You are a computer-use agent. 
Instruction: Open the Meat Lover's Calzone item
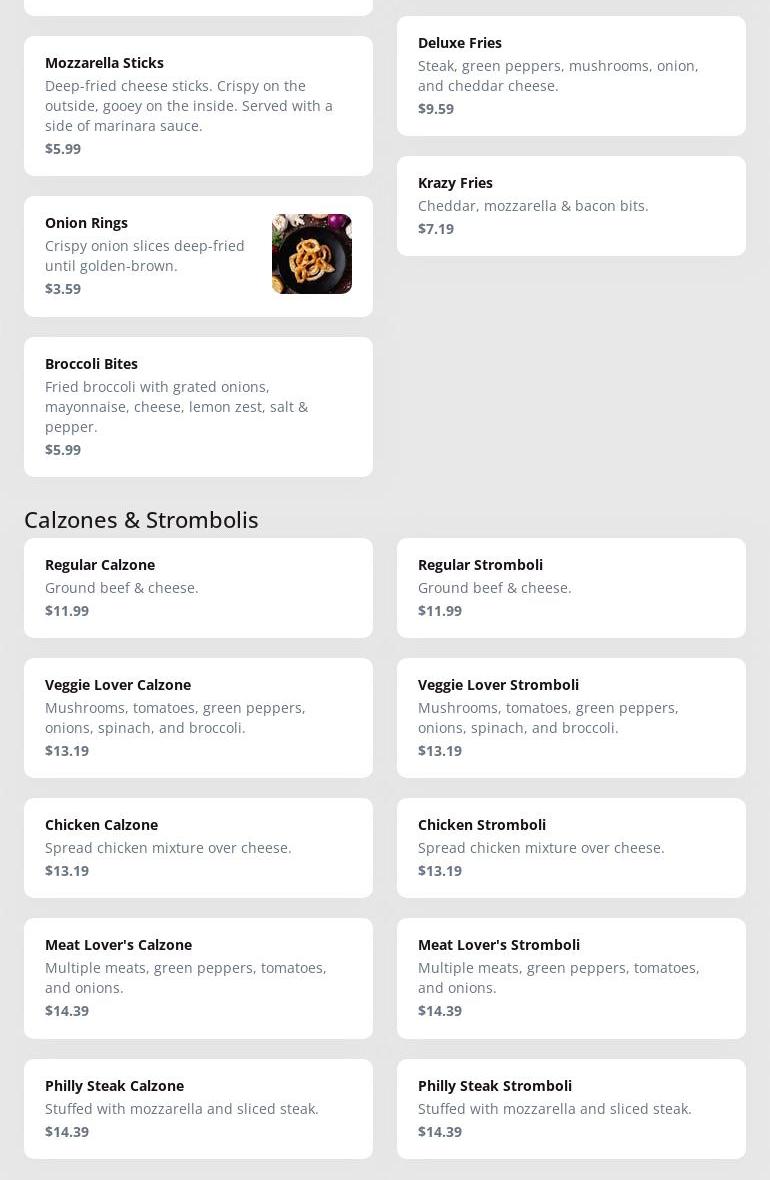tap(198, 978)
